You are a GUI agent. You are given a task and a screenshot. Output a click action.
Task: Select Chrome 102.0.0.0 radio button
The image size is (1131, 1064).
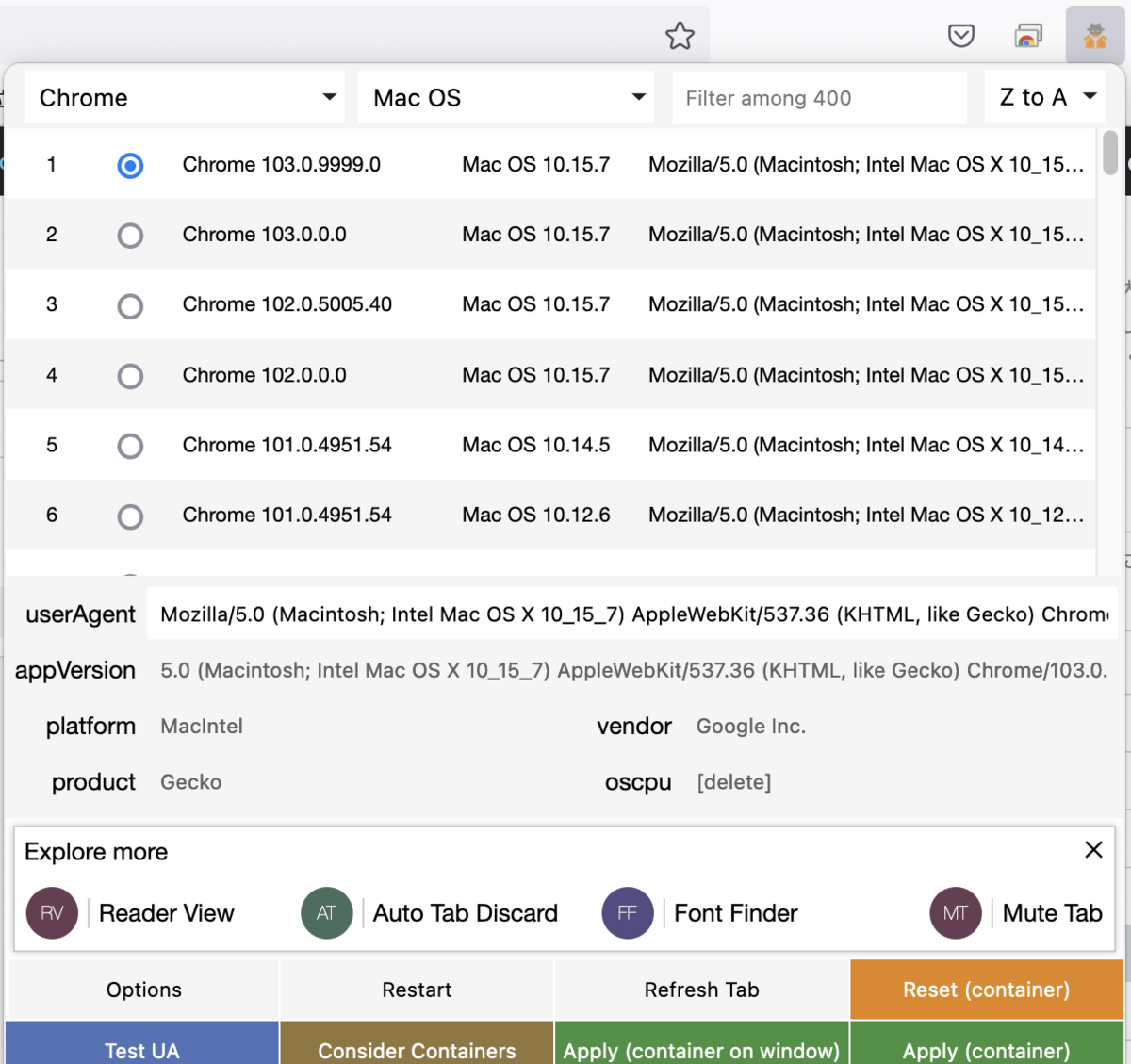130,376
